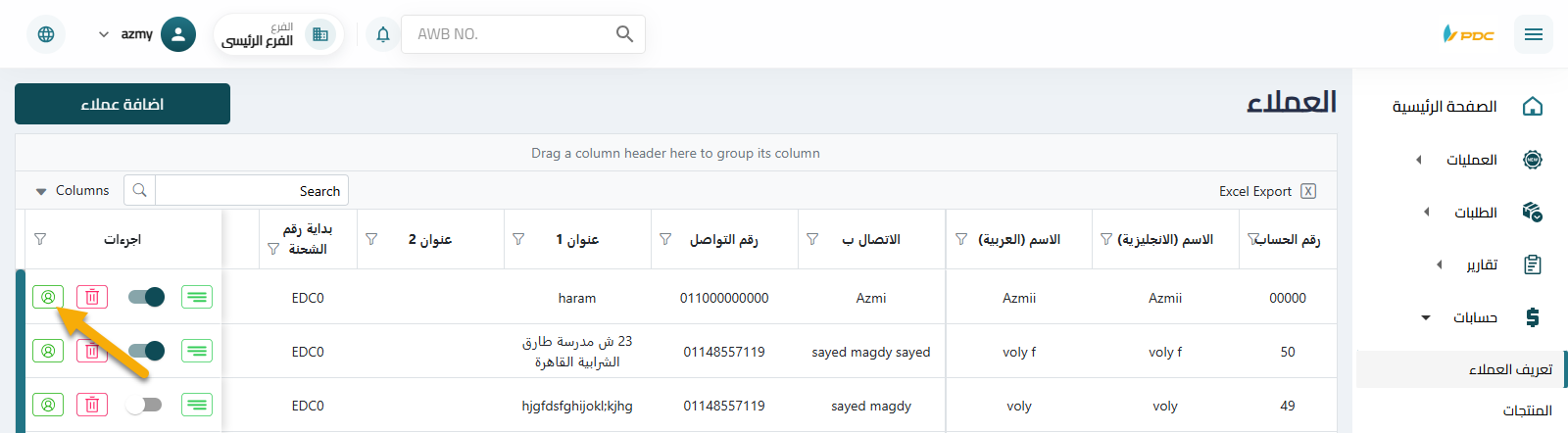Viewport: 1568px width, 433px height.
Task: Expand the العمليات sidebar menu
Action: click(x=1471, y=160)
